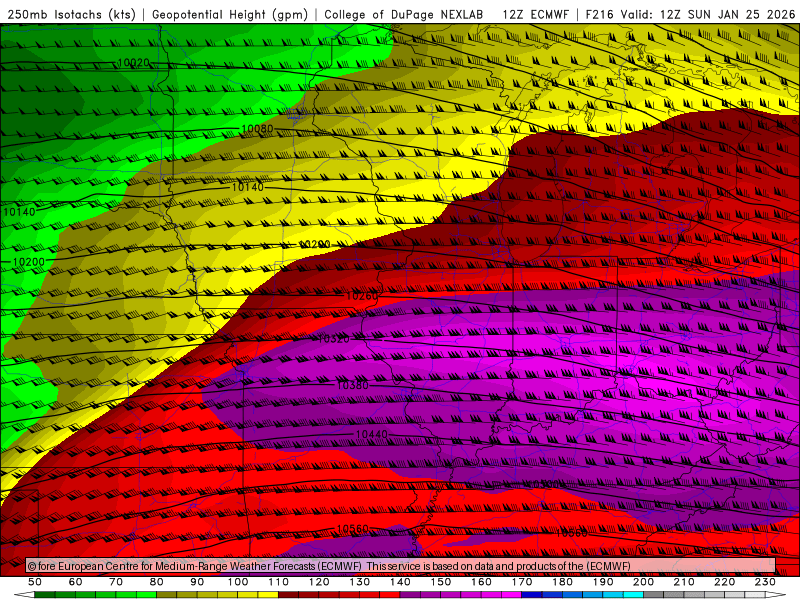Screen dimensions: 800x600
Task: Click the '12Z ECMWF' model run label
Action: [x=535, y=14]
